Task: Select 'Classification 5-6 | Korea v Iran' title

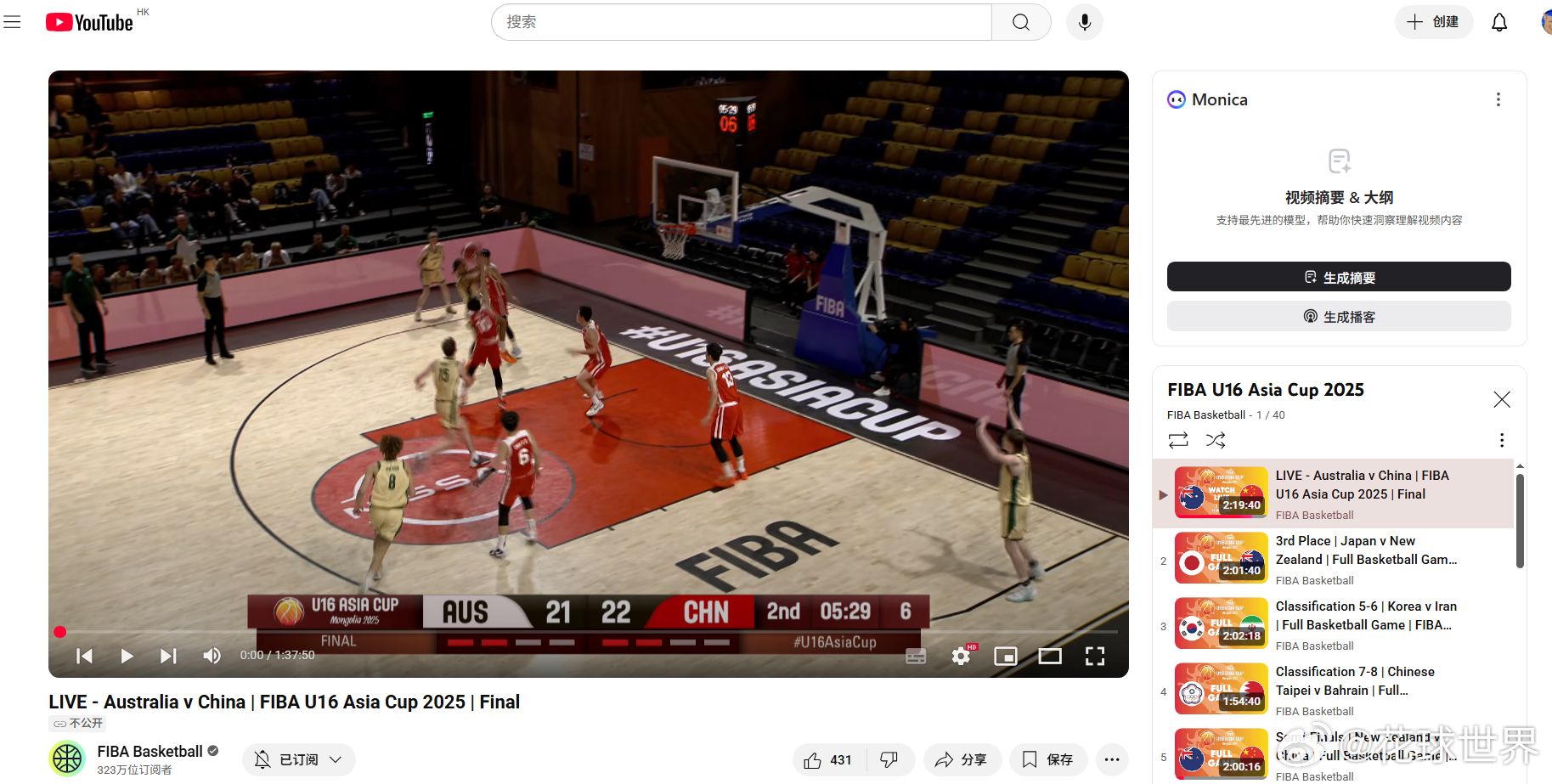Action: click(x=1366, y=616)
